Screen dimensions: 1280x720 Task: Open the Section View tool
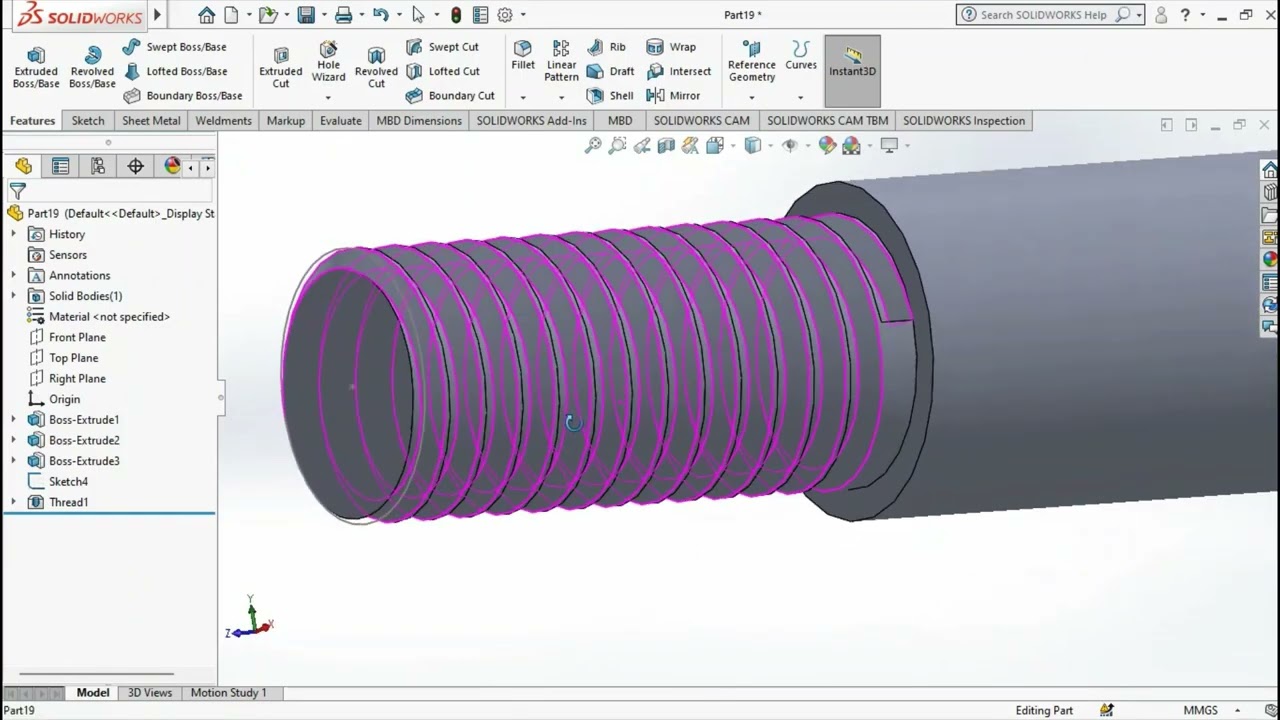[666, 146]
